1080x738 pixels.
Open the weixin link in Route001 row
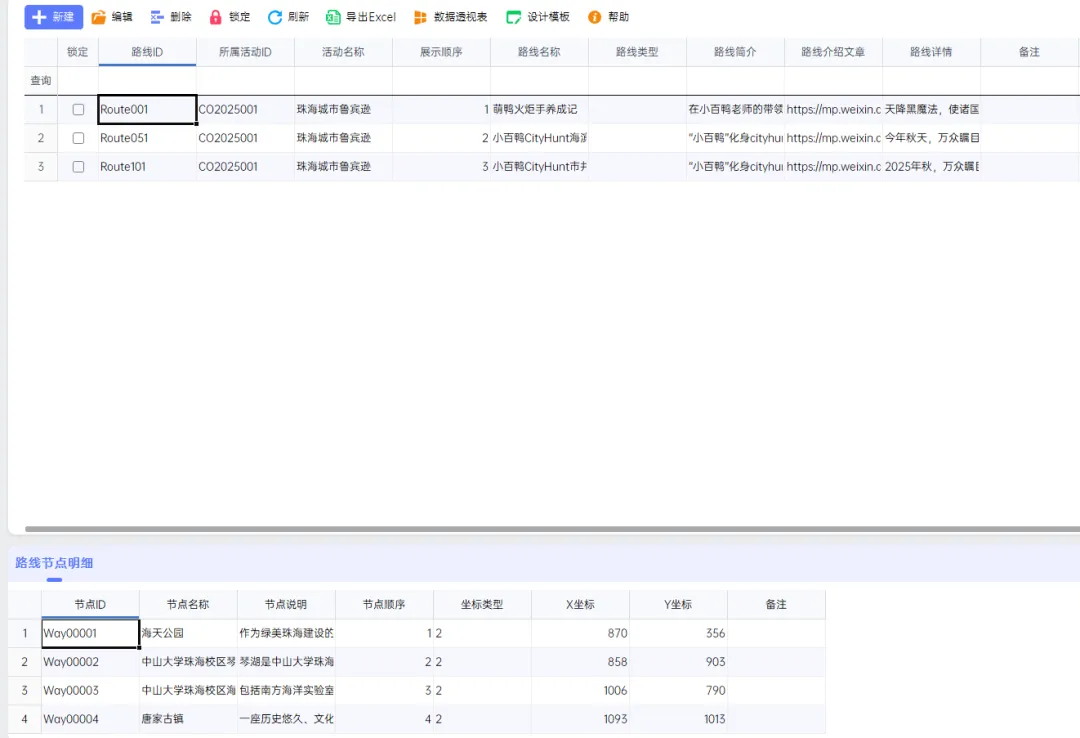click(x=833, y=110)
